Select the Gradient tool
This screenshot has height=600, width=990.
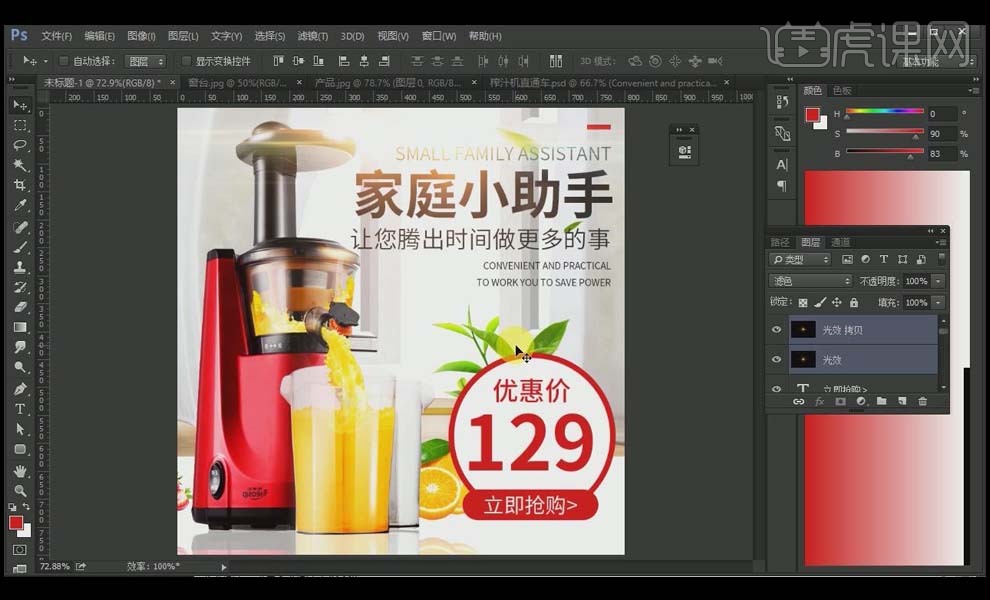point(20,327)
